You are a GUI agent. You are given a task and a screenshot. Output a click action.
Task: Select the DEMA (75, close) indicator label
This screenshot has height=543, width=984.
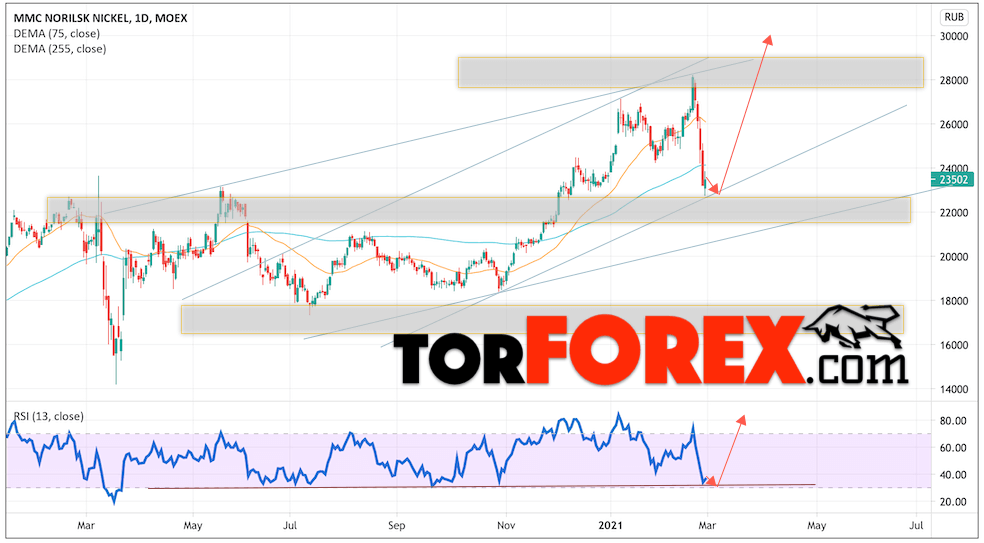point(56,33)
